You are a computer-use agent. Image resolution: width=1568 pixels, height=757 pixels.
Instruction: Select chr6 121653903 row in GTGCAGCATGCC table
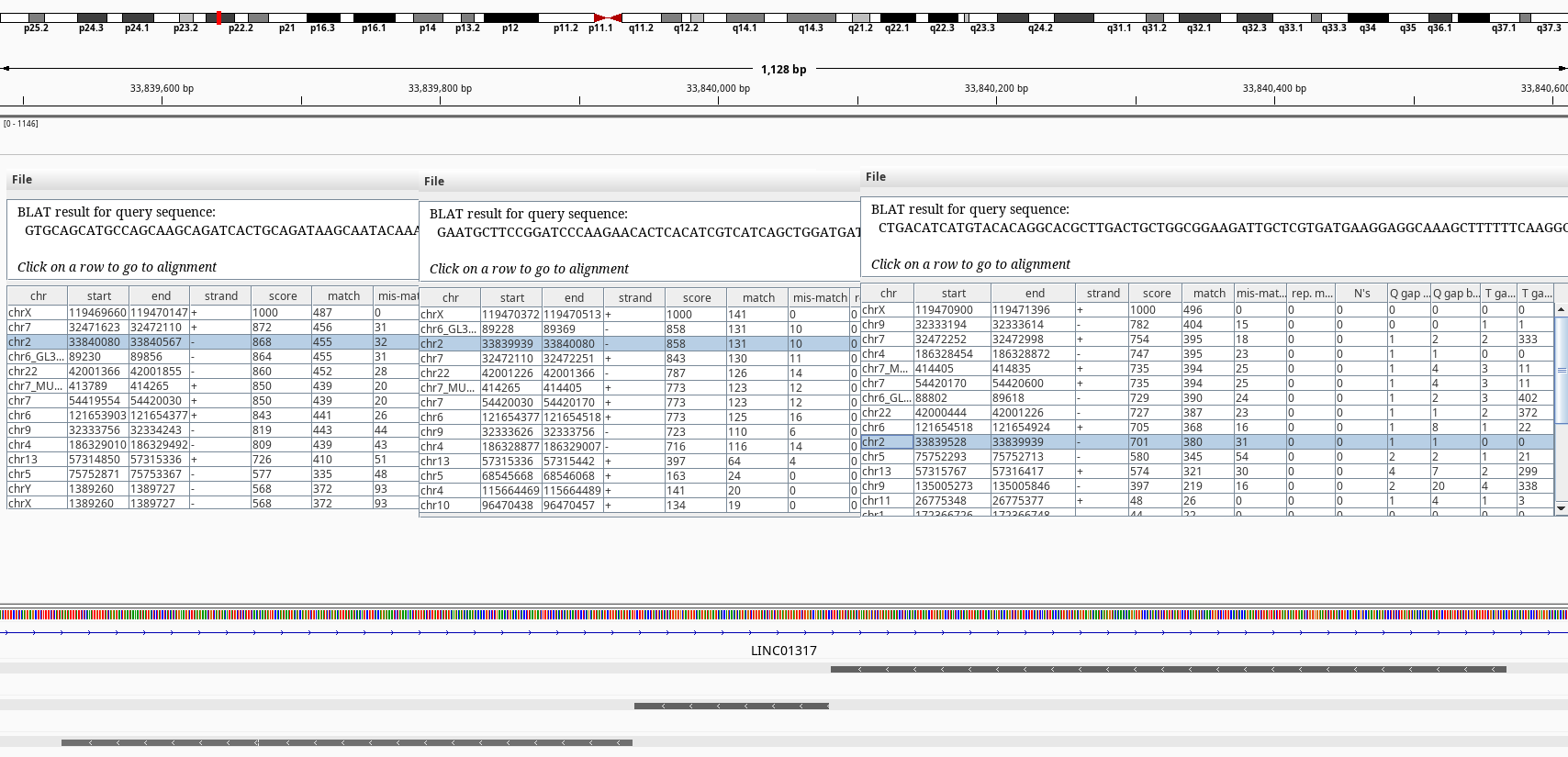point(213,415)
